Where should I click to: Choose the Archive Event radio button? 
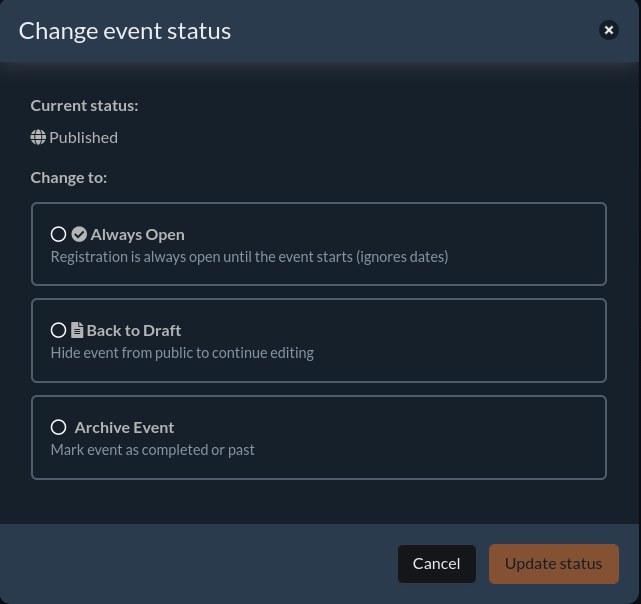pos(58,427)
